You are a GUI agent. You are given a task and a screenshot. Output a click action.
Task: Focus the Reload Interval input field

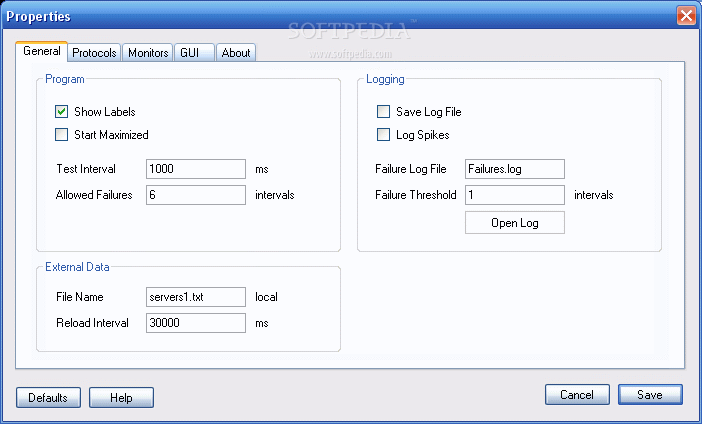coord(196,323)
